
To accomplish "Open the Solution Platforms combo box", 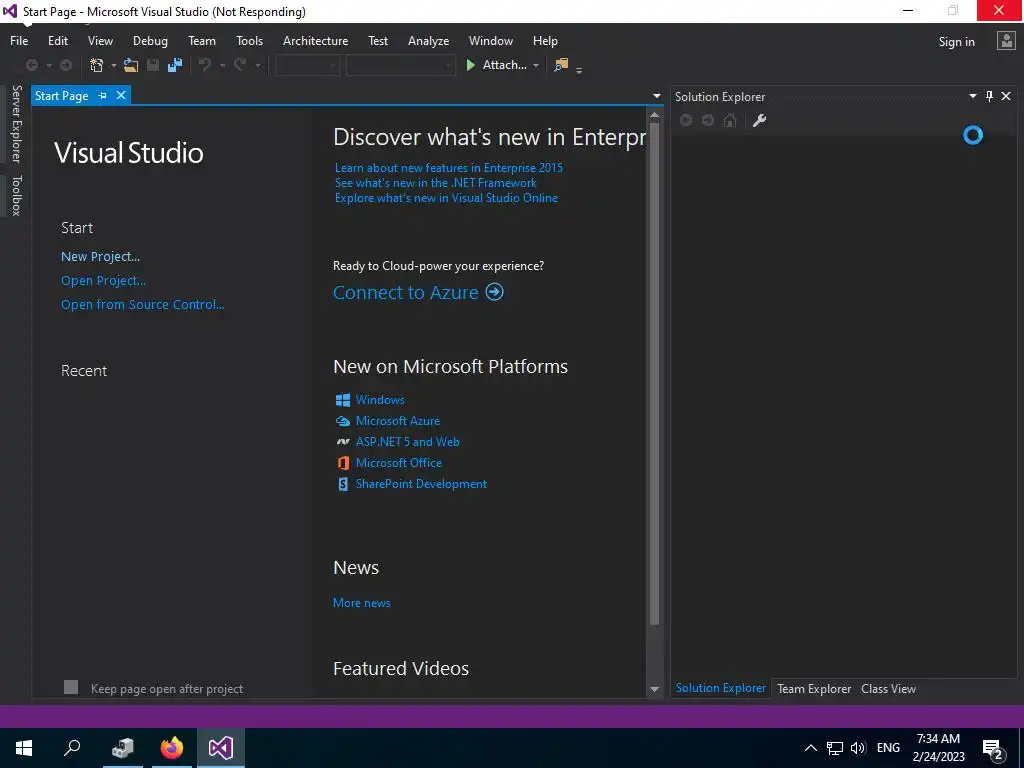I will pyautogui.click(x=400, y=65).
